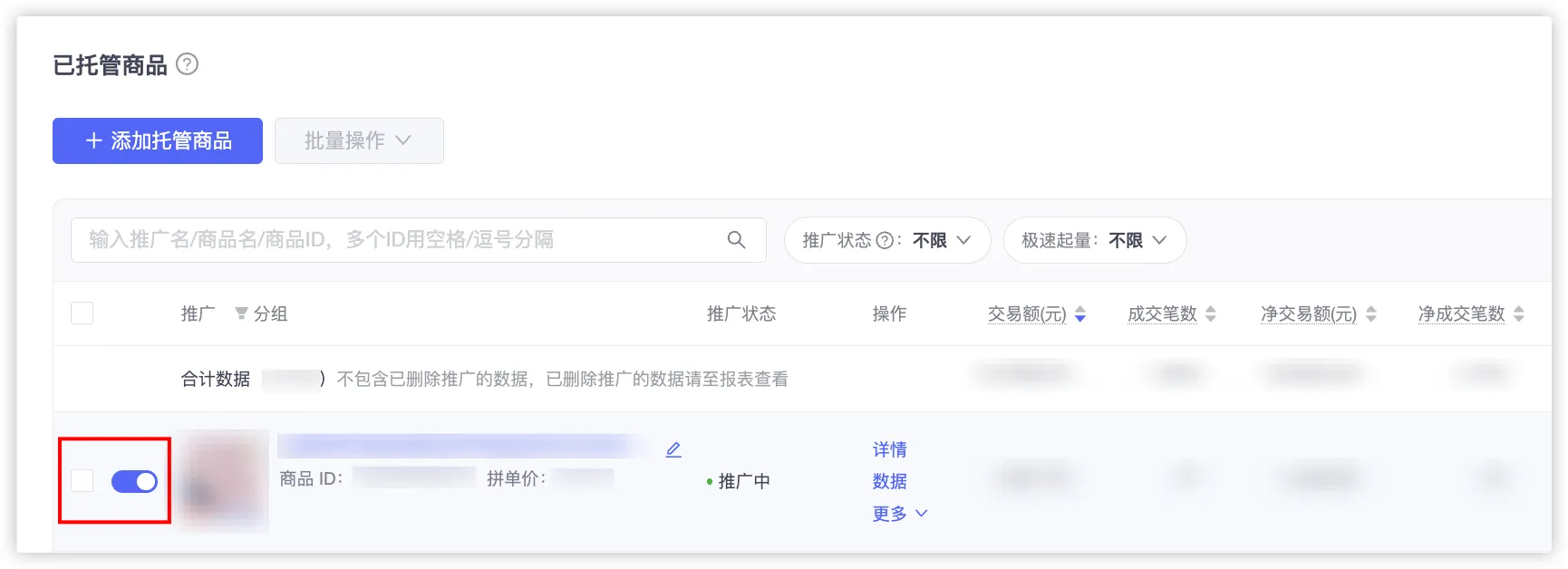Click the 商品 ID label
This screenshot has height=569, width=1568.
(x=311, y=478)
